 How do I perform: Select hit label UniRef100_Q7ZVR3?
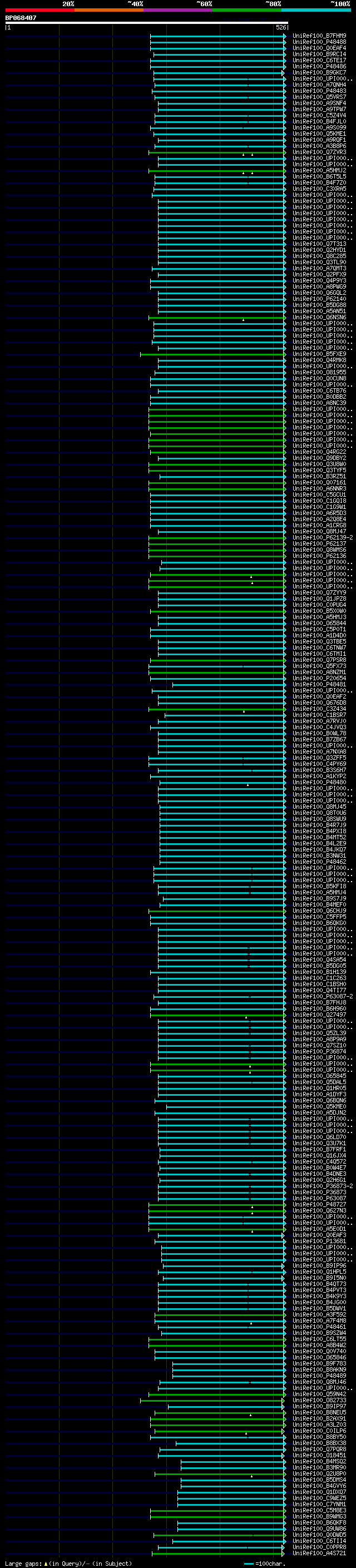point(319,152)
